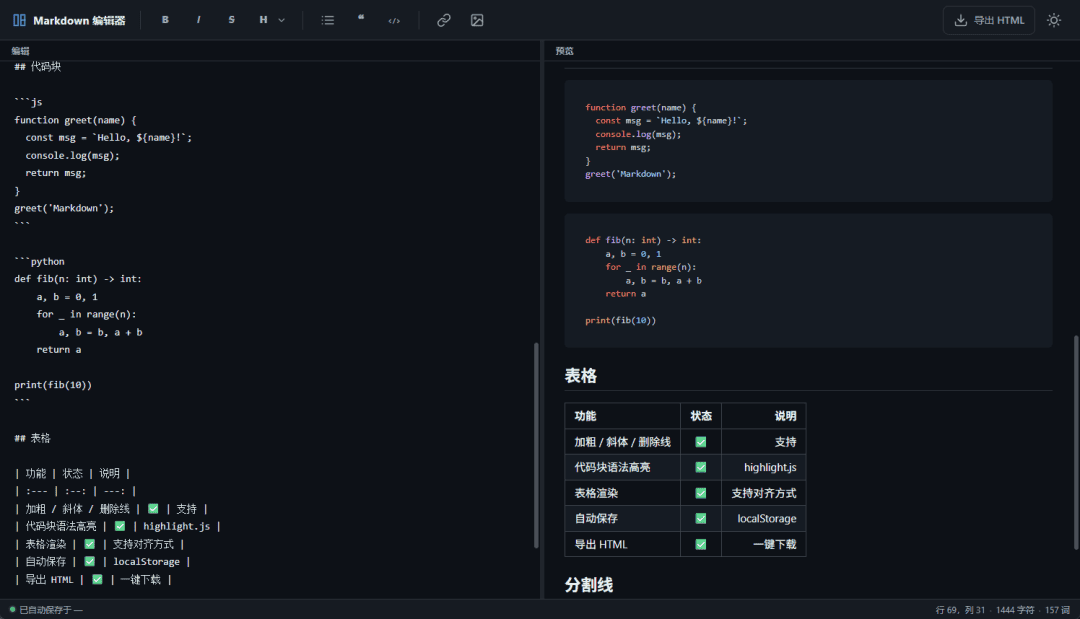The width and height of the screenshot is (1080, 619).
Task: Apply strikethrough formatting
Action: pyautogui.click(x=231, y=20)
